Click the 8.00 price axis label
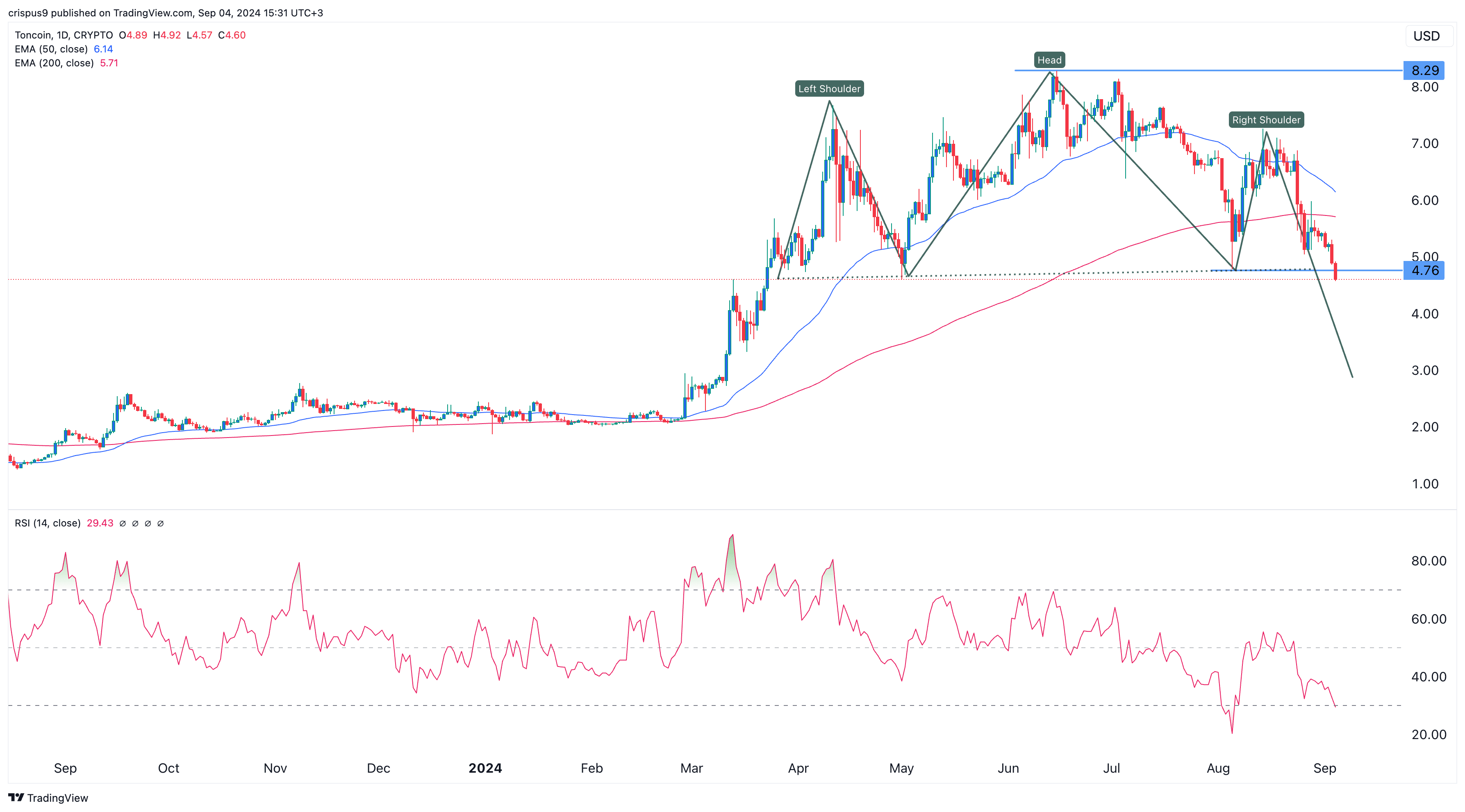The width and height of the screenshot is (1465, 812). click(1424, 87)
